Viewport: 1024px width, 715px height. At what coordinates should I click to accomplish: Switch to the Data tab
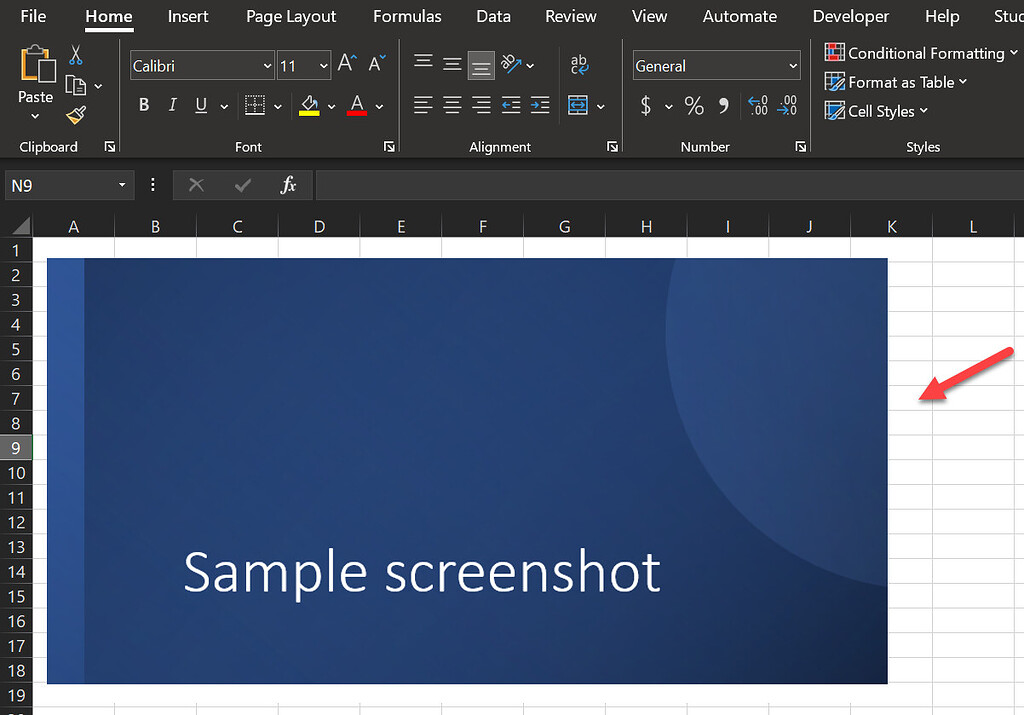pos(494,16)
